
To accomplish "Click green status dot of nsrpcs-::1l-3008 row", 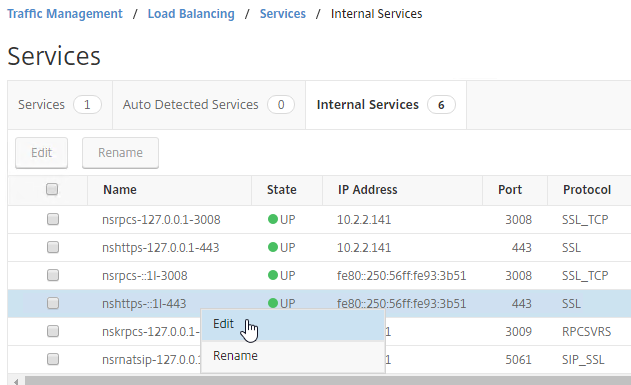I will (x=273, y=275).
